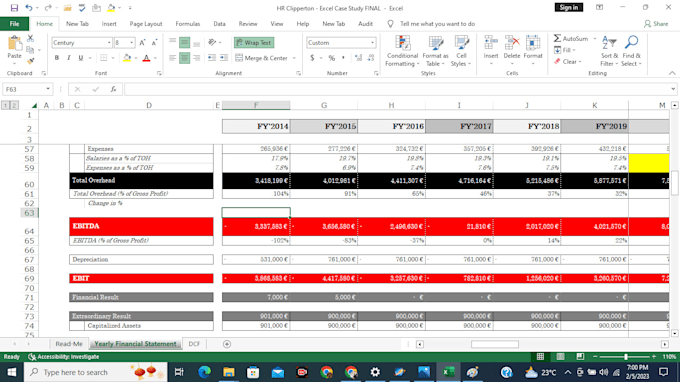Switch to the Formulas ribbon tab

188,24
